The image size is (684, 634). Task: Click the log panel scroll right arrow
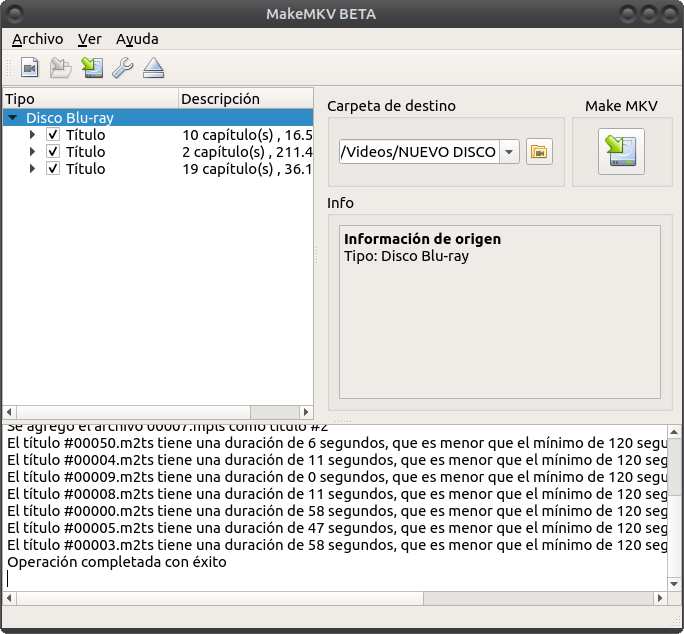pyautogui.click(x=660, y=598)
